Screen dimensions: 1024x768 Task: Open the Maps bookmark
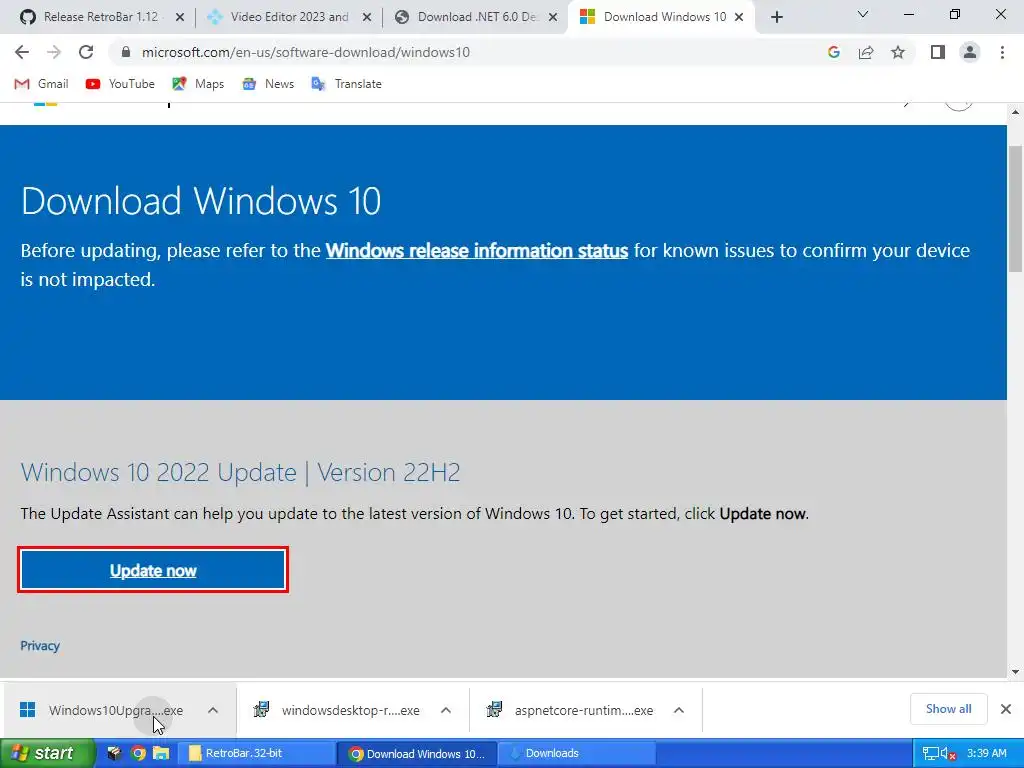pyautogui.click(x=198, y=84)
